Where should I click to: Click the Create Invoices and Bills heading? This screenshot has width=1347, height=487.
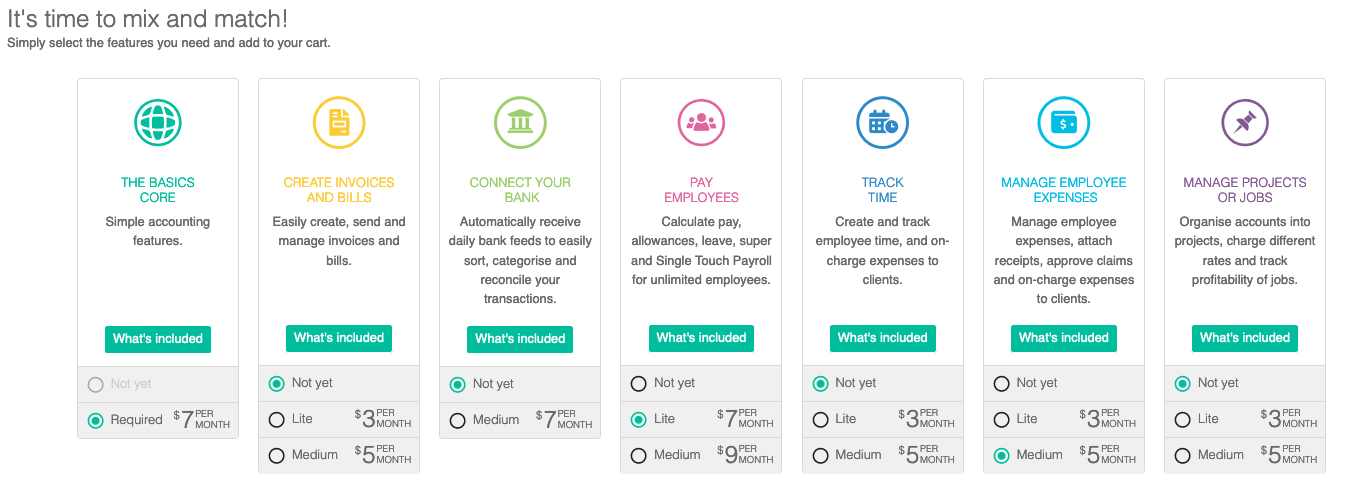click(339, 190)
